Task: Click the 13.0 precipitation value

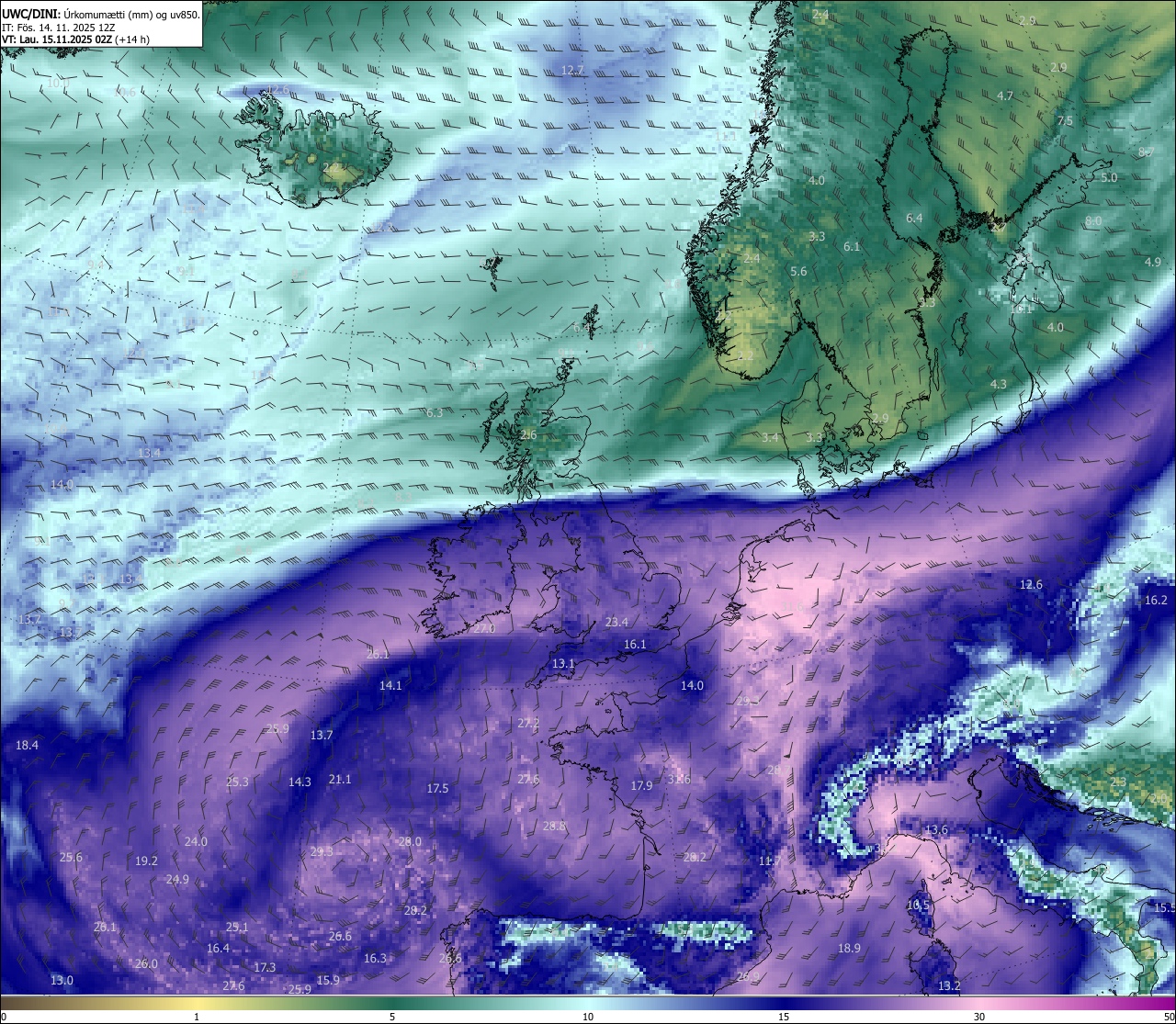Action: coord(62,980)
